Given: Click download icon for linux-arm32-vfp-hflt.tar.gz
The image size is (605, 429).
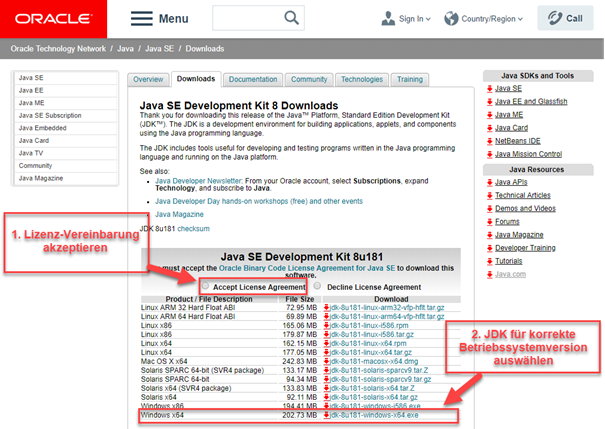Looking at the screenshot, I should coord(326,307).
